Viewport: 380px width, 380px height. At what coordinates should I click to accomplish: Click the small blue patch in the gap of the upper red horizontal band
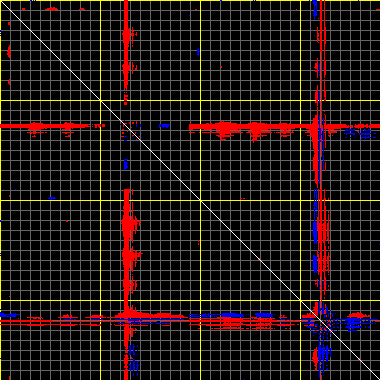(164, 126)
